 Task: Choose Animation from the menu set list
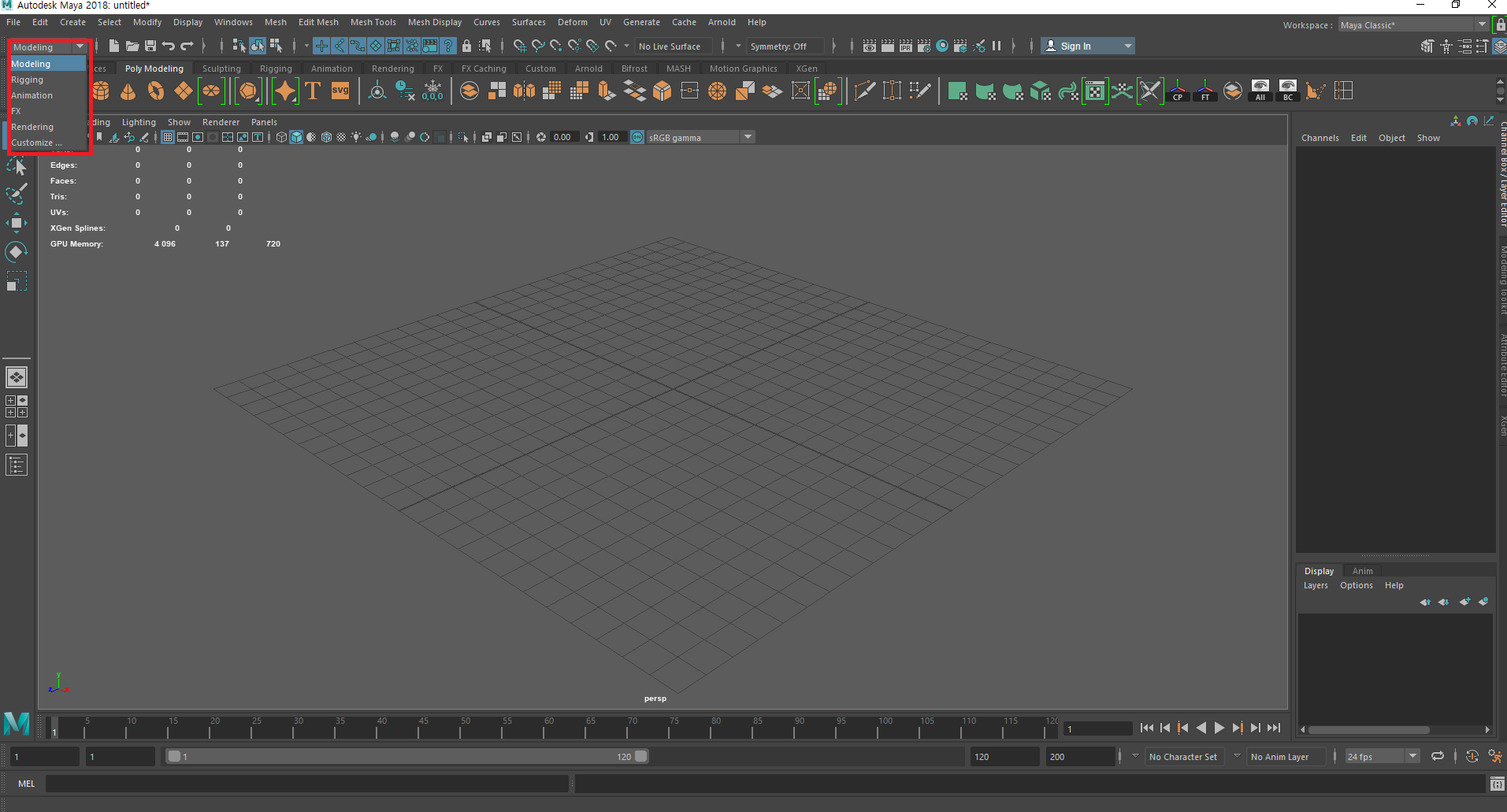point(47,95)
